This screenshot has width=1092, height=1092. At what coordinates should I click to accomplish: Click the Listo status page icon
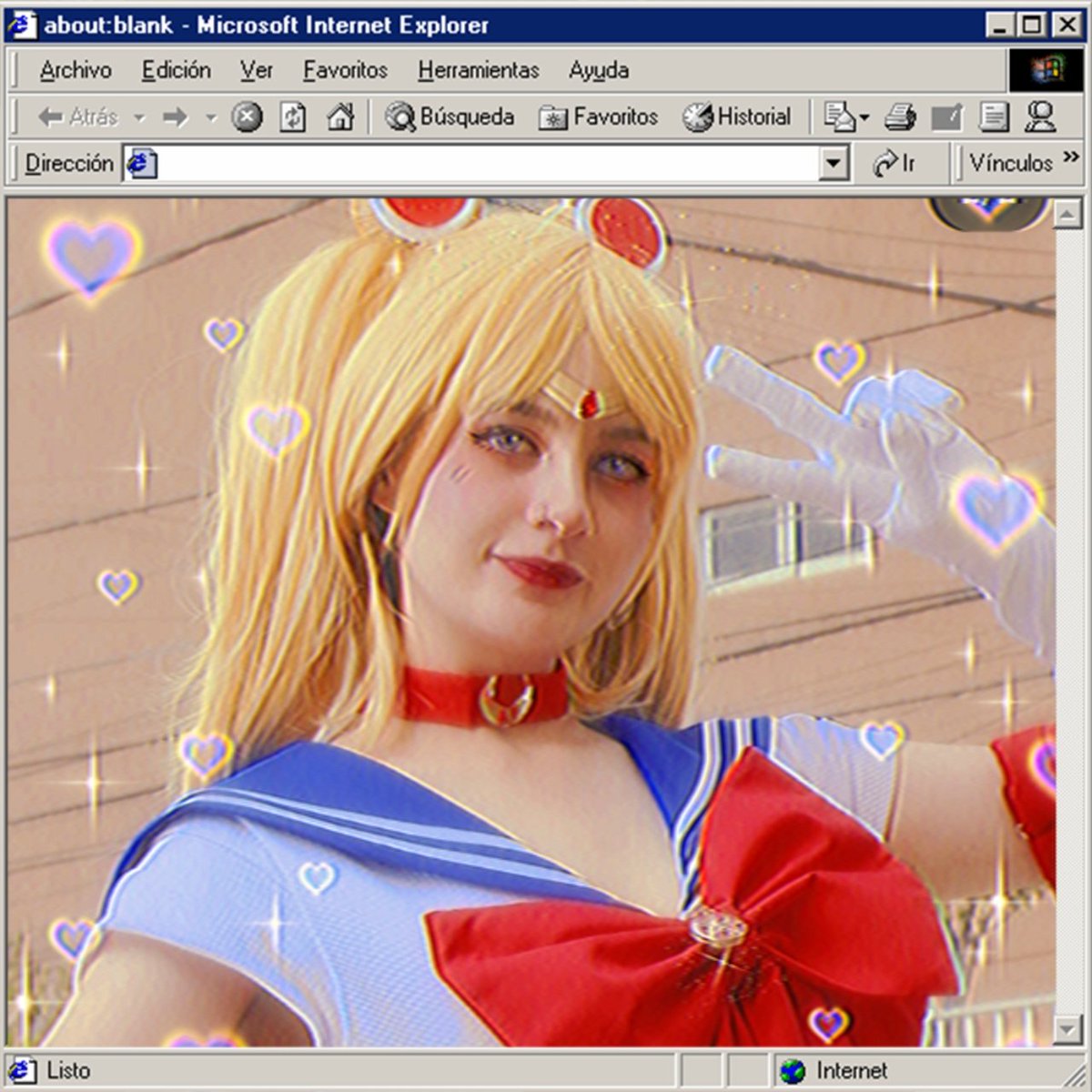pyautogui.click(x=23, y=1070)
